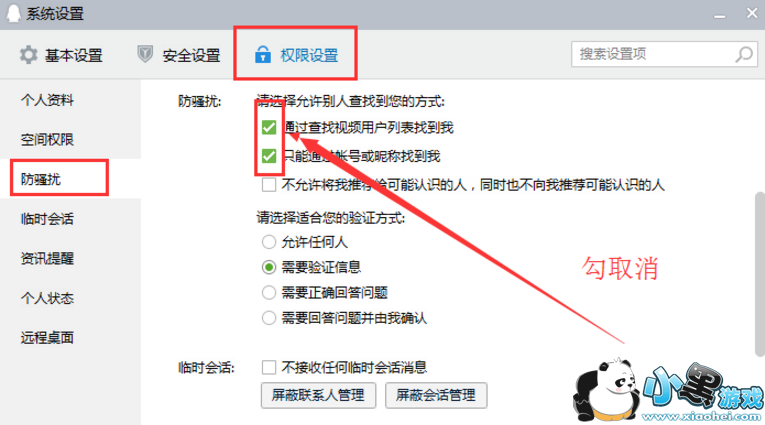
Task: Click the gear icon for 基本设置
Action: point(28,55)
